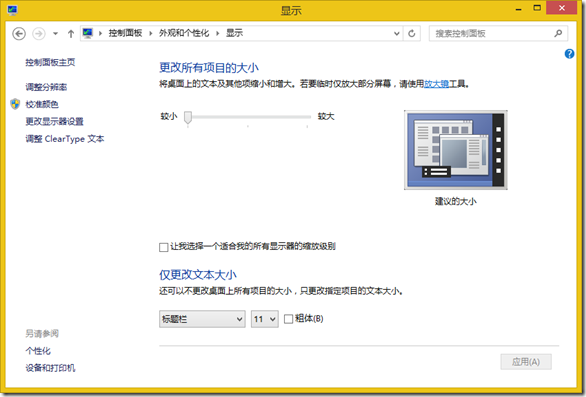Viewport: 586px width, 397px height.
Task: Open 个性化 link under 另请参阅
Action: pyautogui.click(x=38, y=351)
